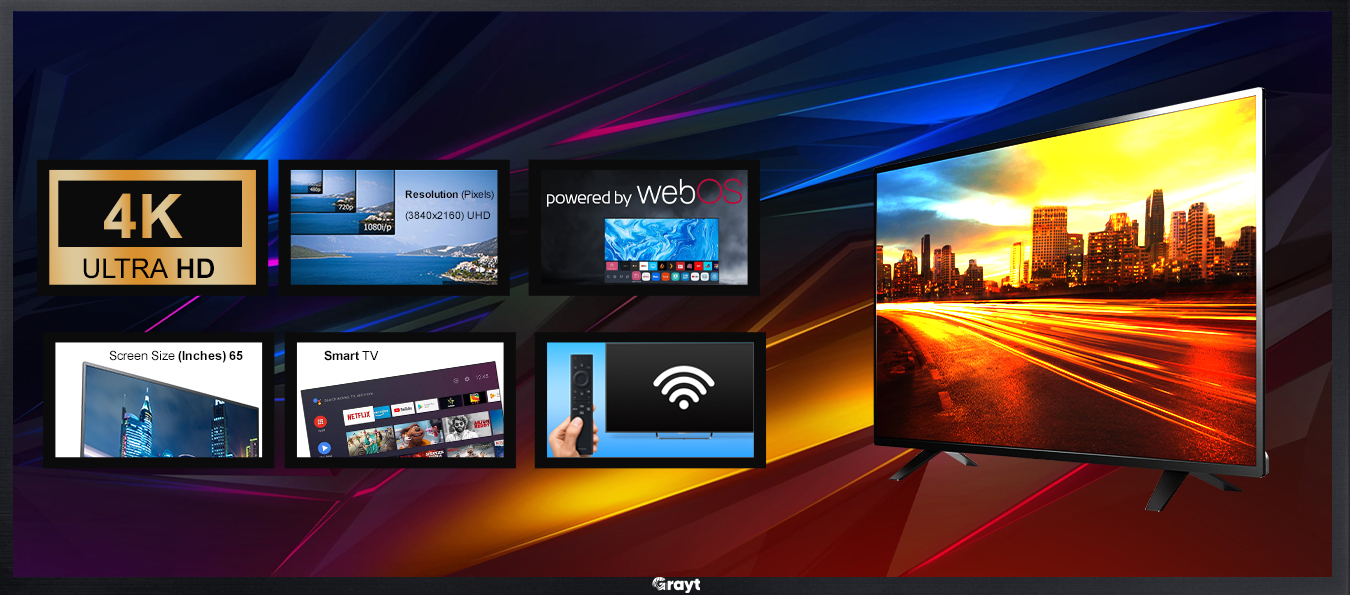The width and height of the screenshot is (1350, 595).
Task: Click the YouTube app icon
Action: coord(402,409)
